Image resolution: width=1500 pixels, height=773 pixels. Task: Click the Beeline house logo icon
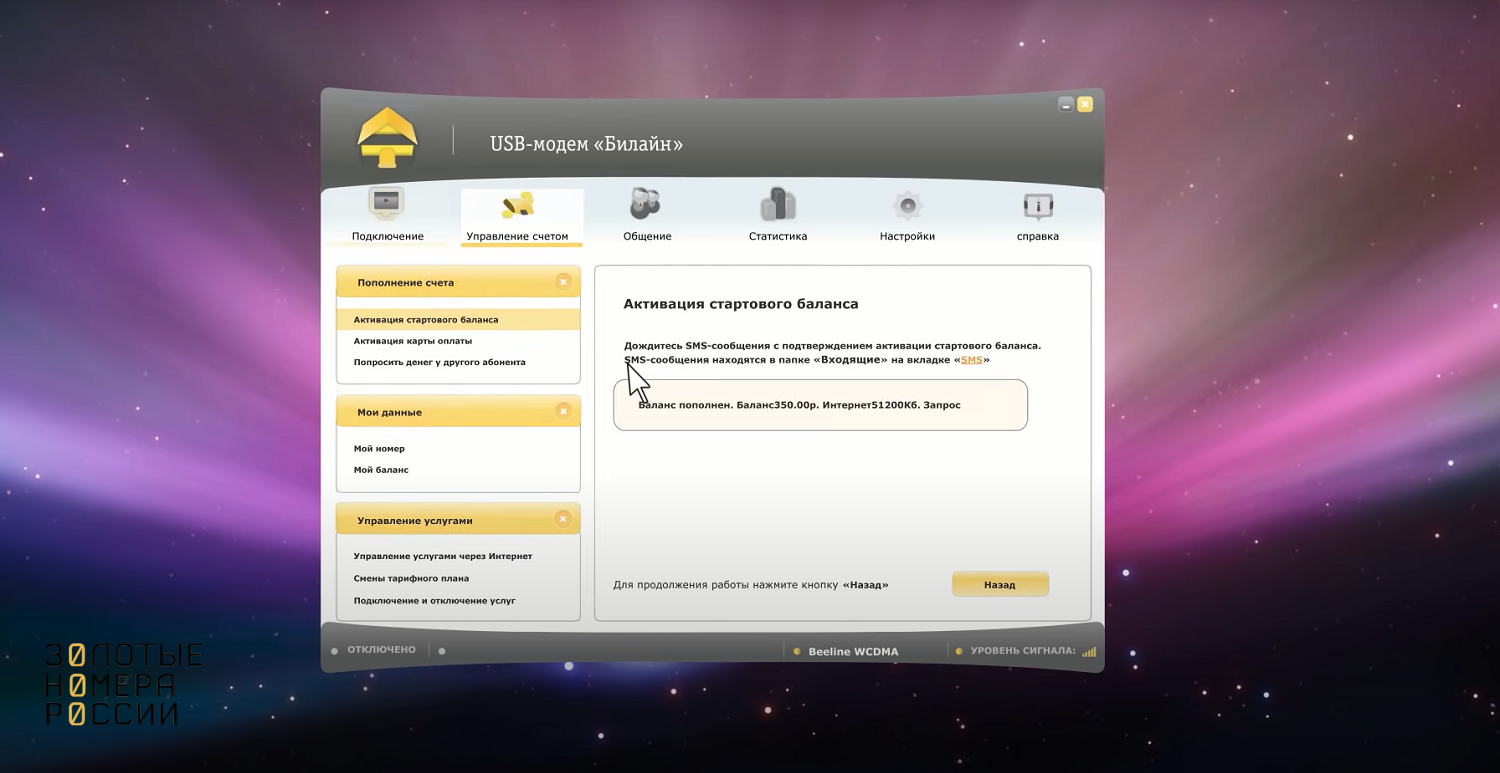pos(387,137)
